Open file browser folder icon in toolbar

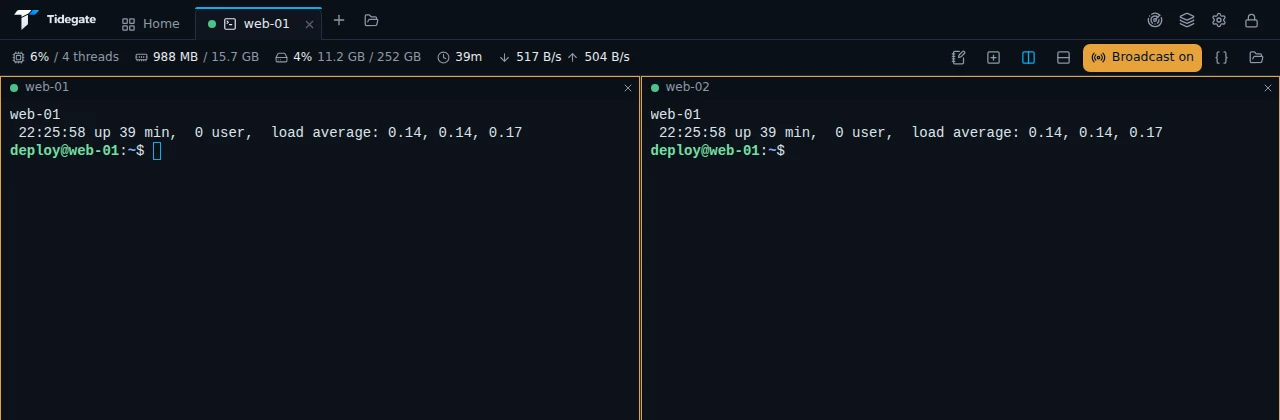[1256, 58]
